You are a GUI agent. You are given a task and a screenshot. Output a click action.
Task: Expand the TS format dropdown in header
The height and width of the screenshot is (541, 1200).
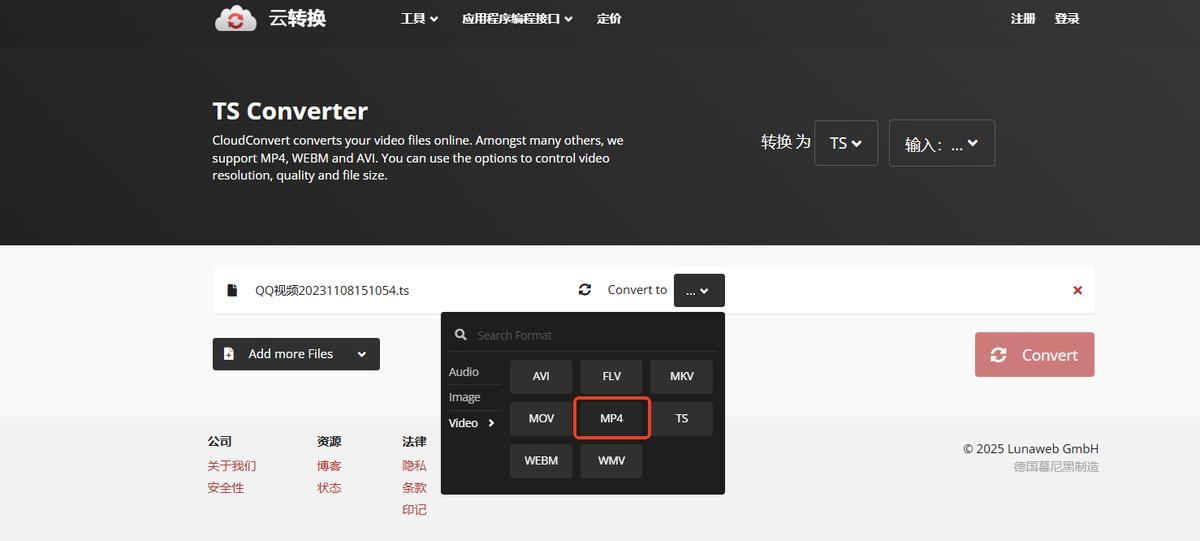(846, 143)
